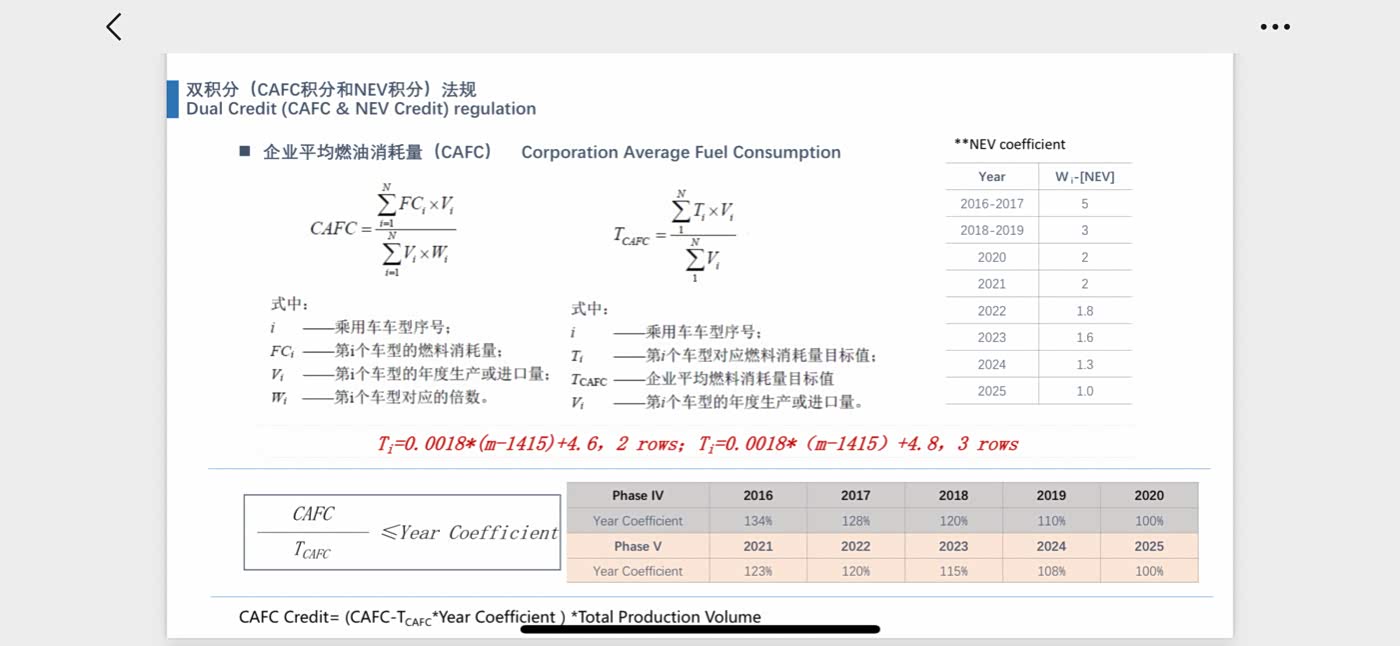Click the 134% year coefficient cell
This screenshot has width=1400, height=646.
[x=757, y=521]
